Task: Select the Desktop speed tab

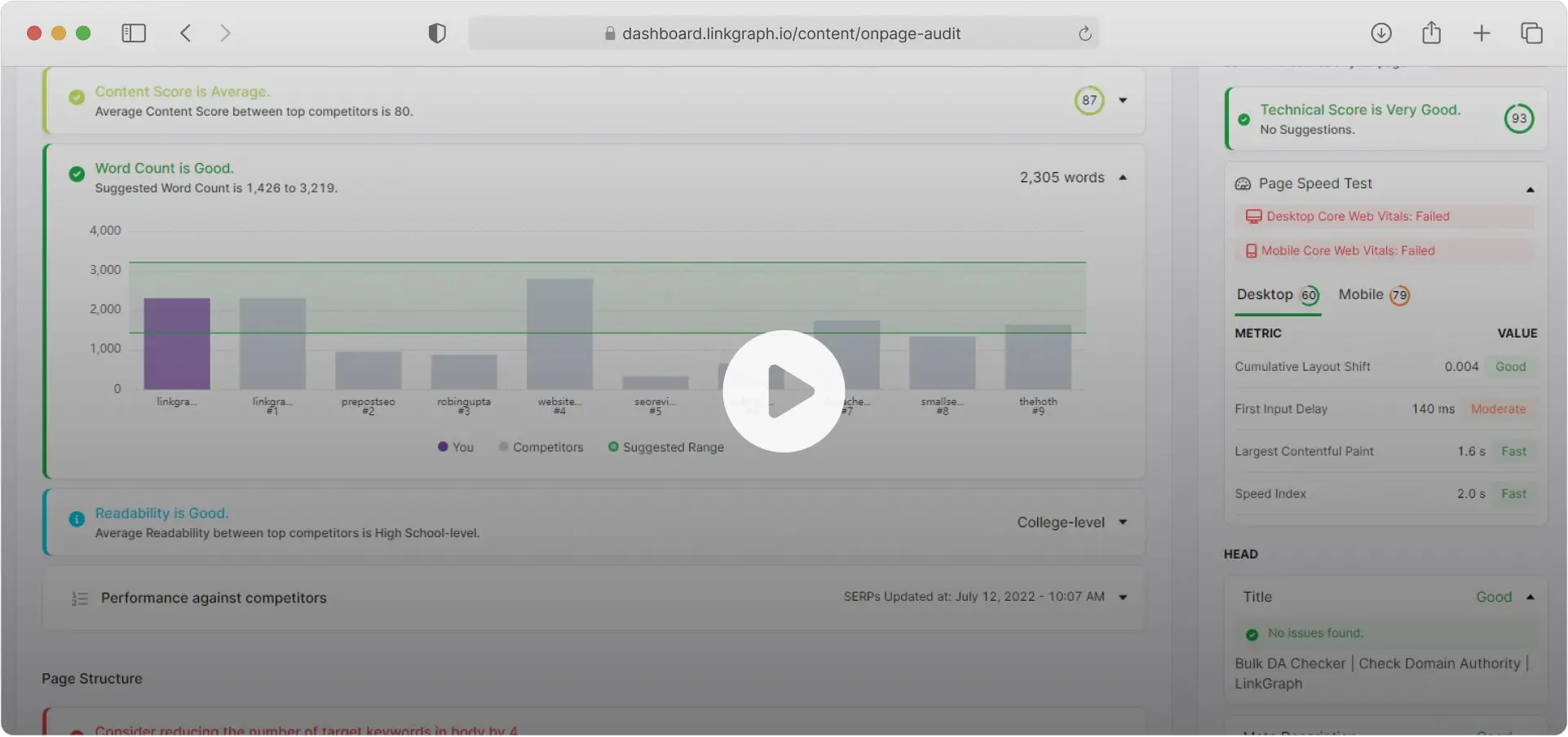Action: coord(1276,295)
